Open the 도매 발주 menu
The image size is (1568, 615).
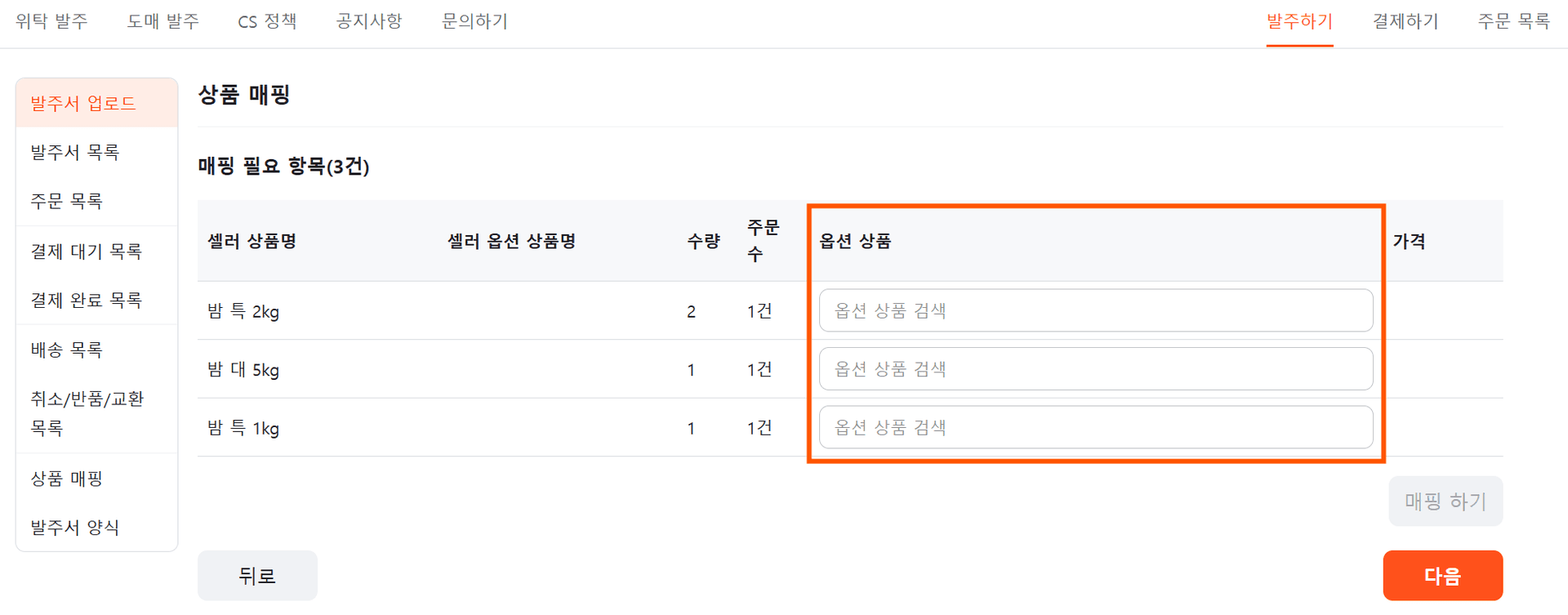(163, 21)
